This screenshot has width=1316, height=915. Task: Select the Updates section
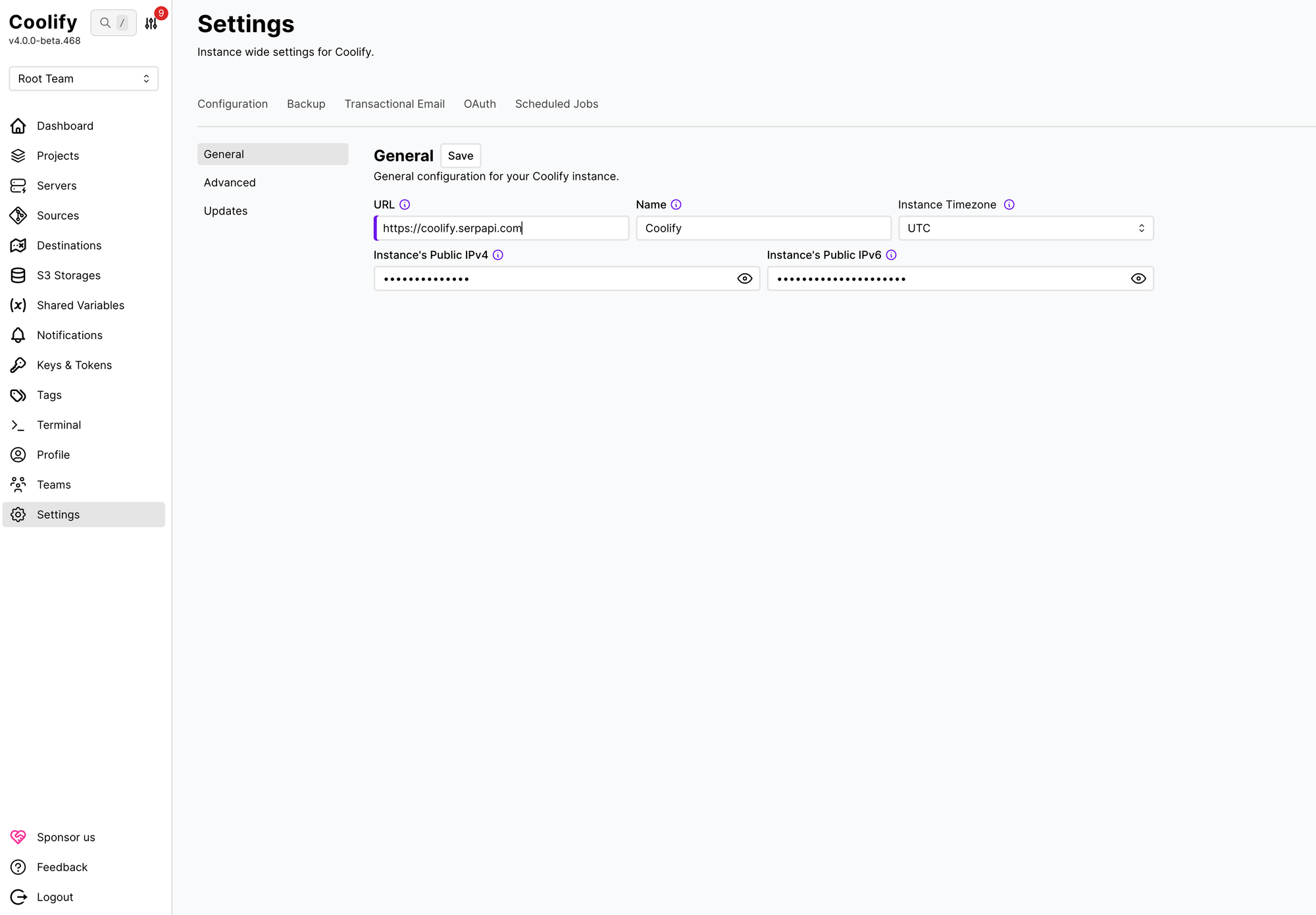pyautogui.click(x=225, y=211)
